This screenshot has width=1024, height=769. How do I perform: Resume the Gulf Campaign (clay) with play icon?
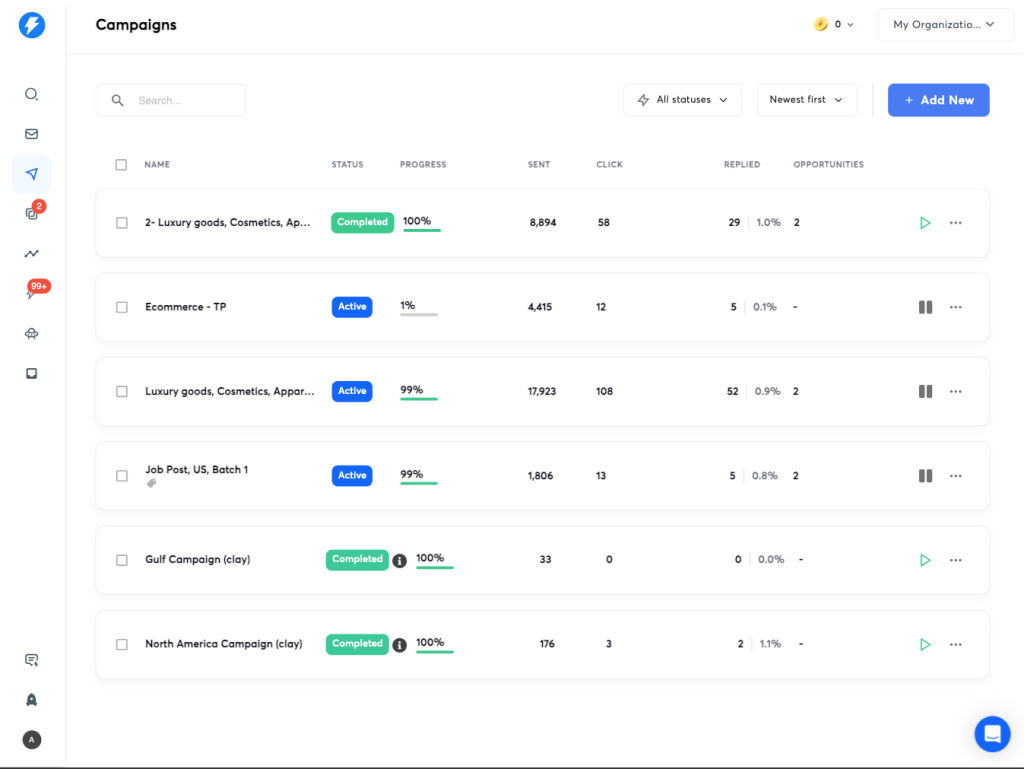pyautogui.click(x=925, y=560)
